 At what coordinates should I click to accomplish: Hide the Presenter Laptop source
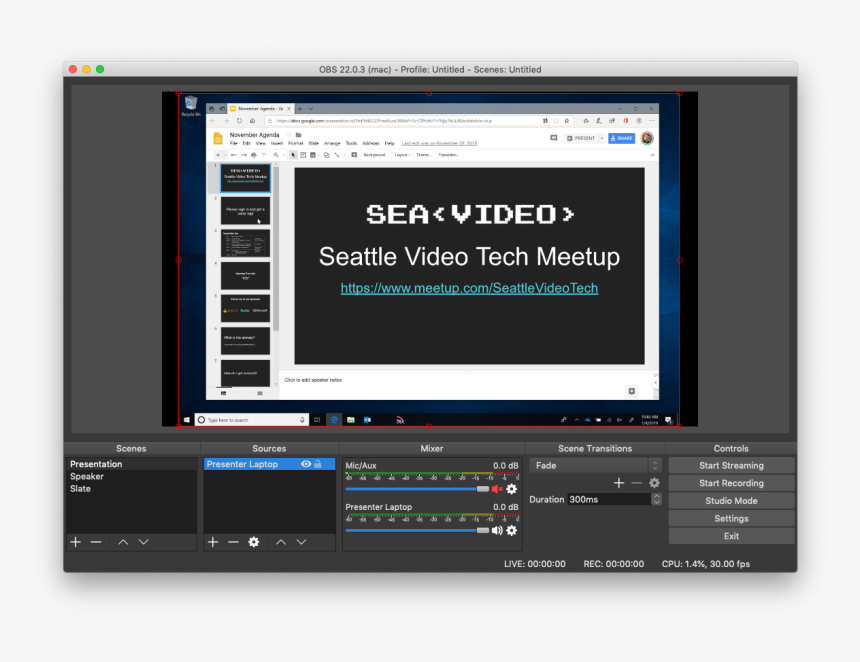[x=305, y=464]
